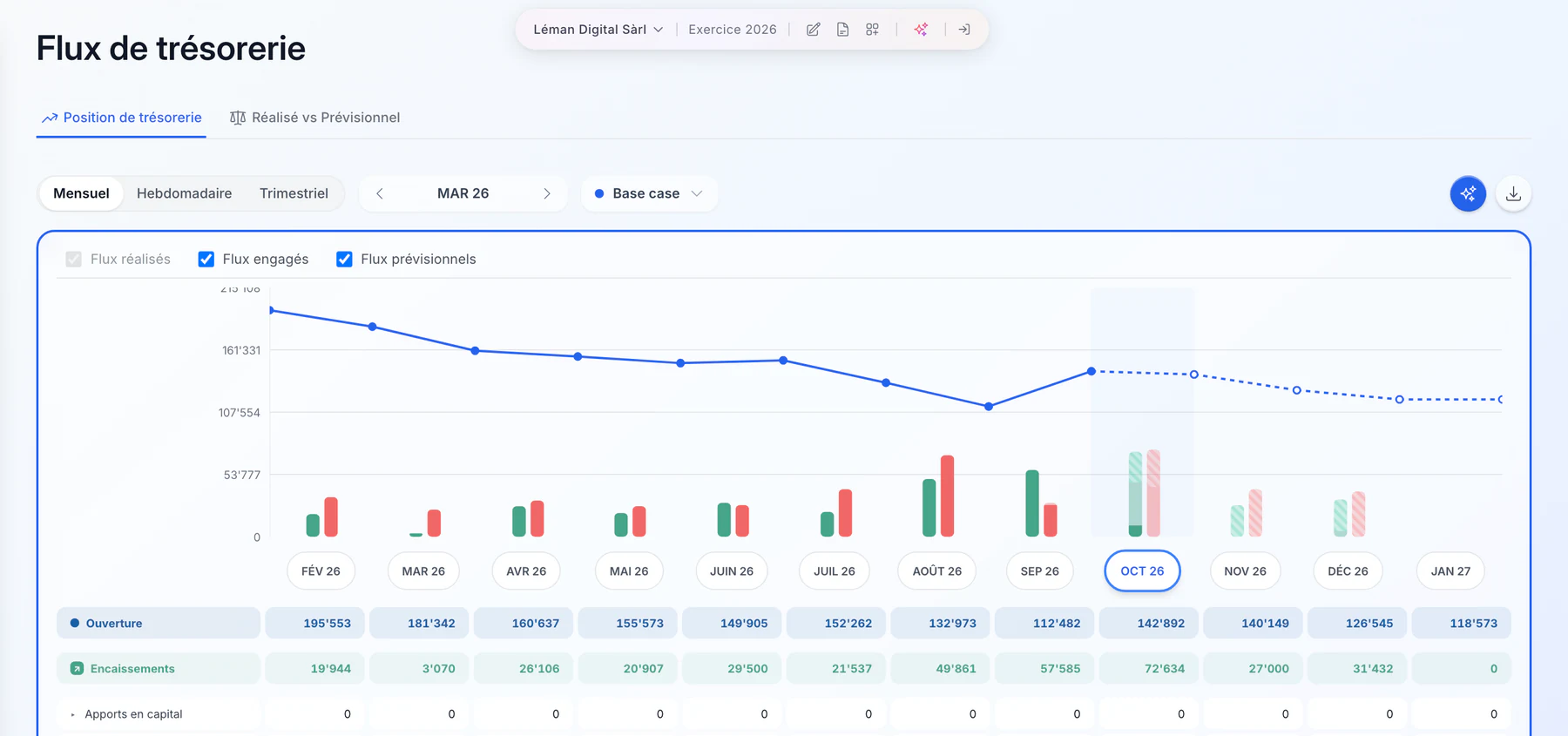Image resolution: width=1568 pixels, height=736 pixels.
Task: Select the JAN 27 month pill
Action: (1450, 571)
